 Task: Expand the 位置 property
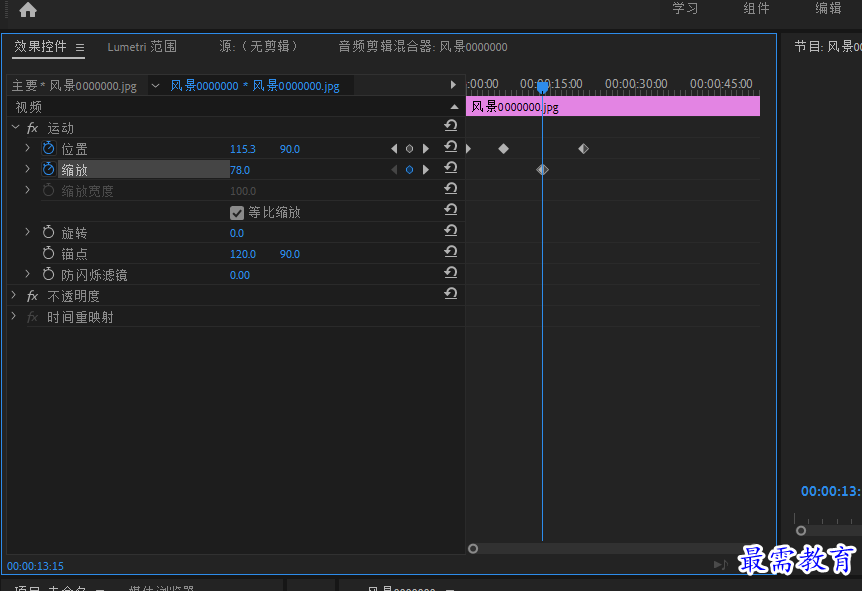[x=27, y=148]
